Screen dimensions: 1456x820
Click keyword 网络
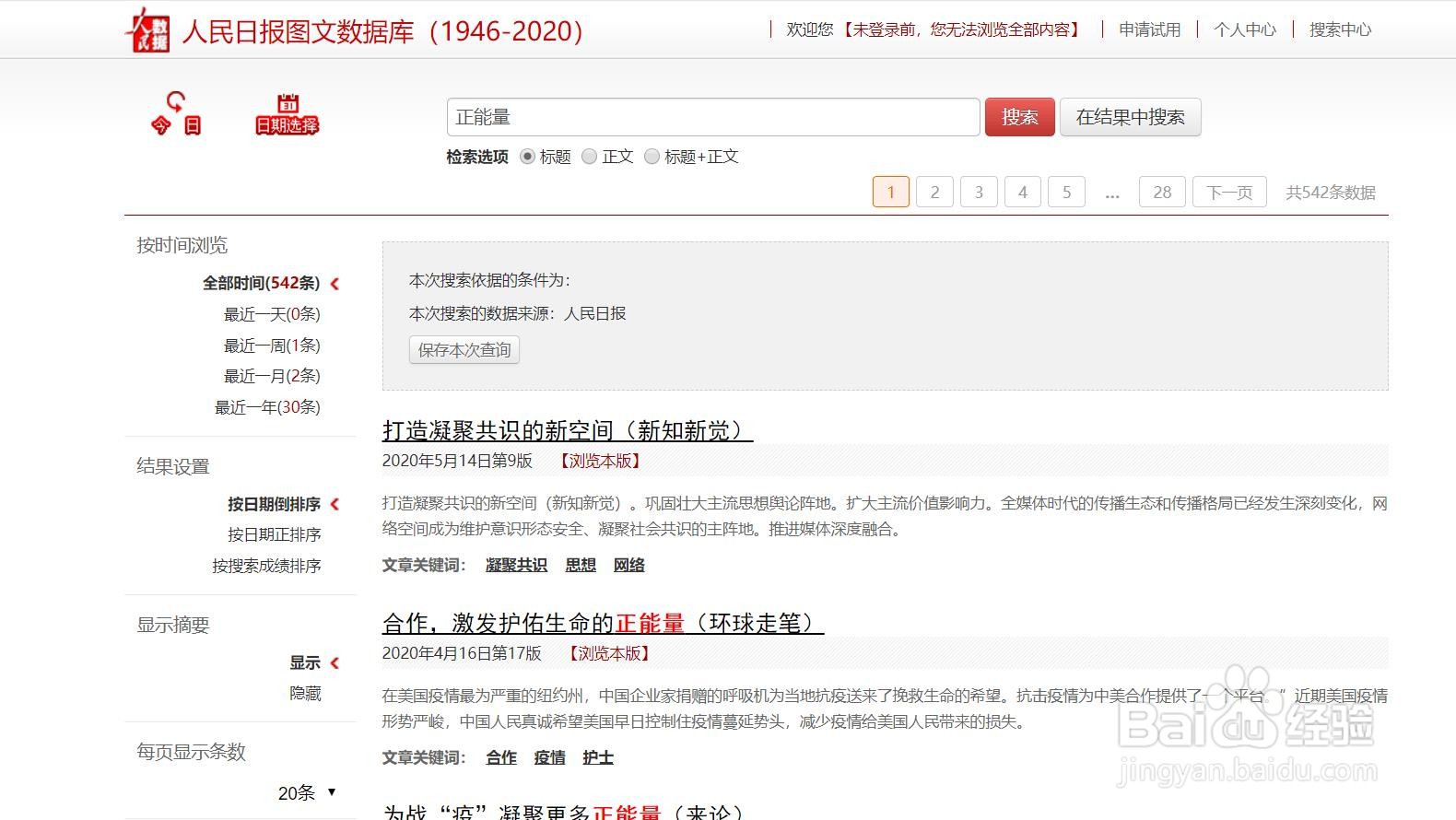pos(629,565)
